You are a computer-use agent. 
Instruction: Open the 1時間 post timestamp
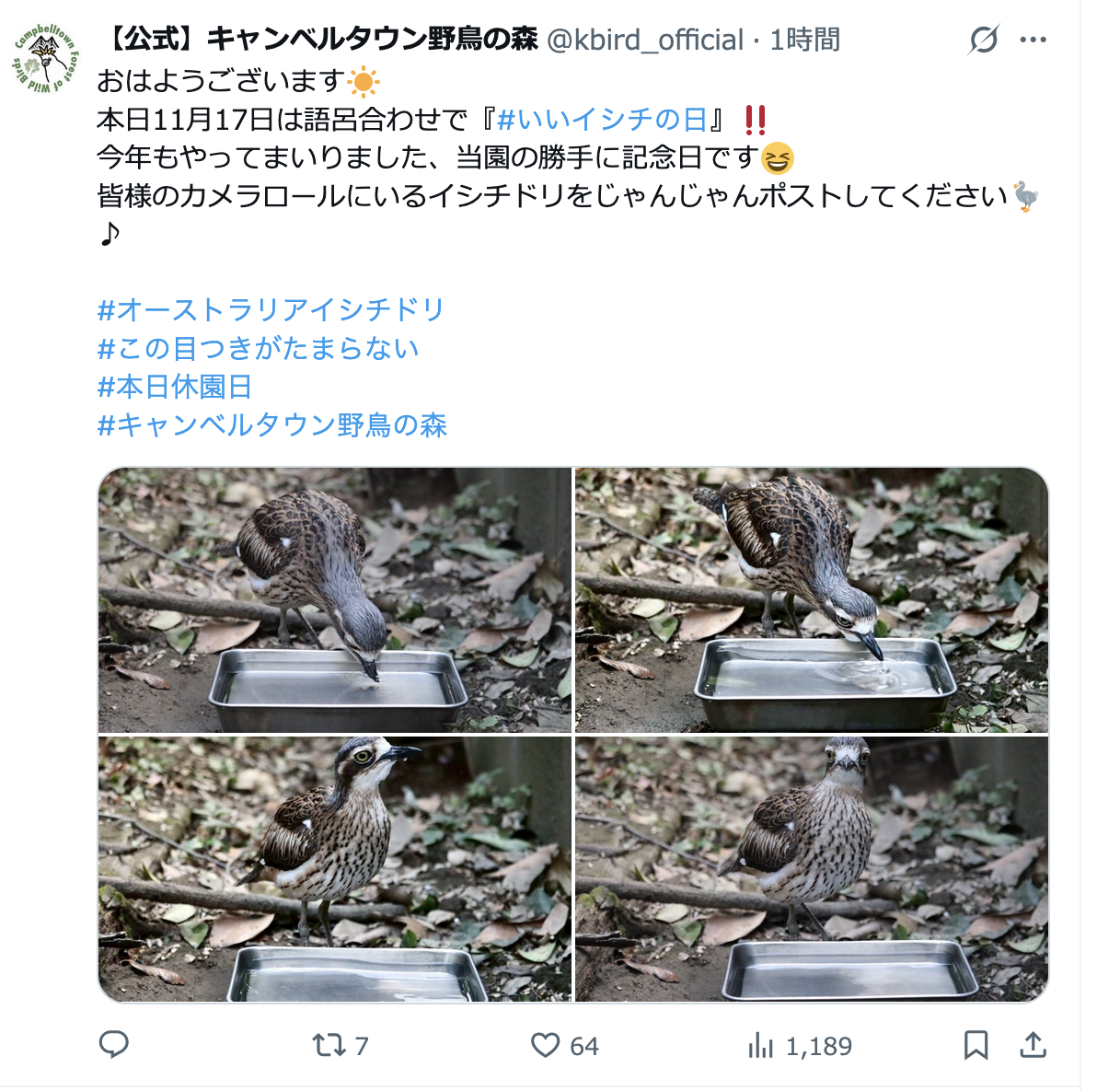(805, 40)
